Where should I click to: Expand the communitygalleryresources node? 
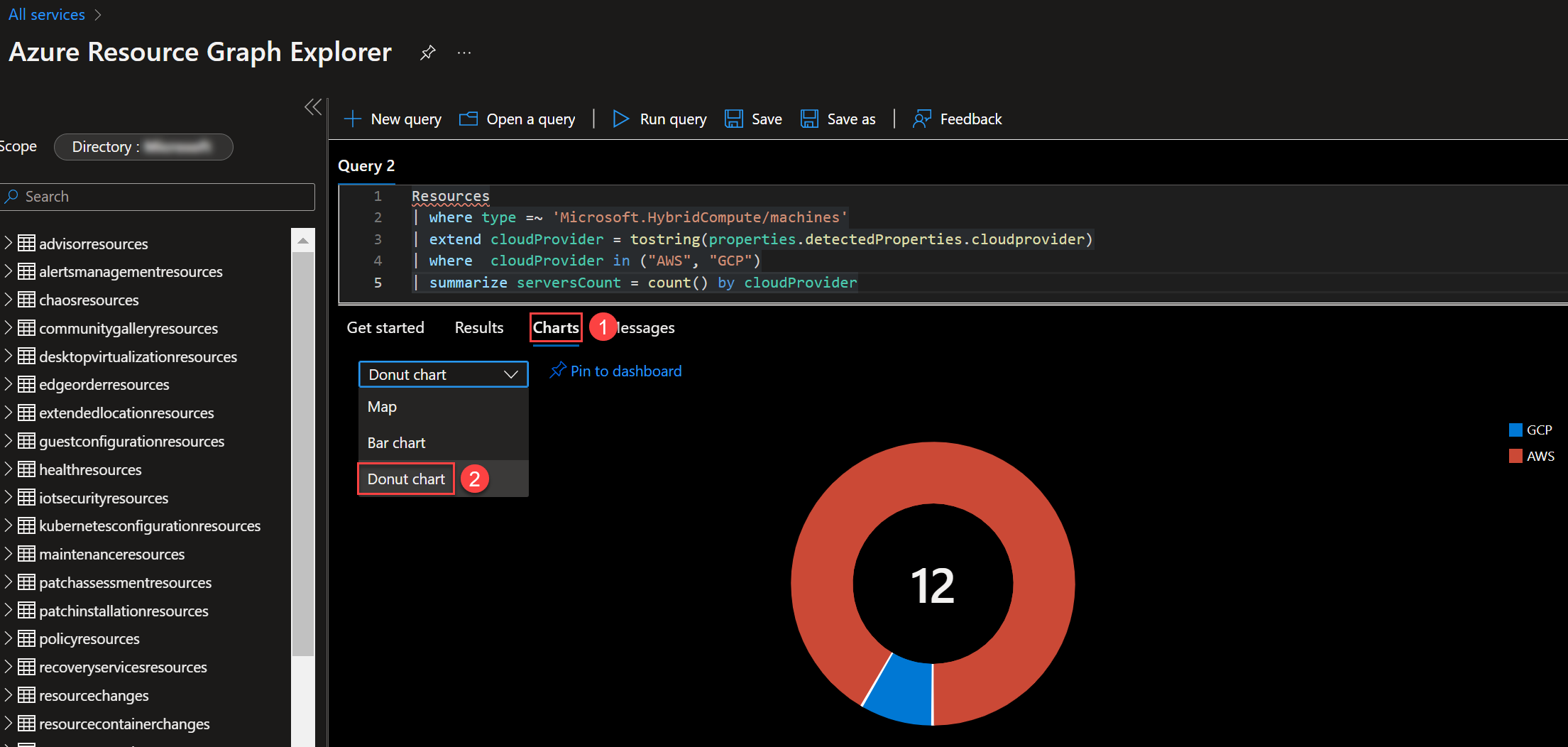coord(9,328)
